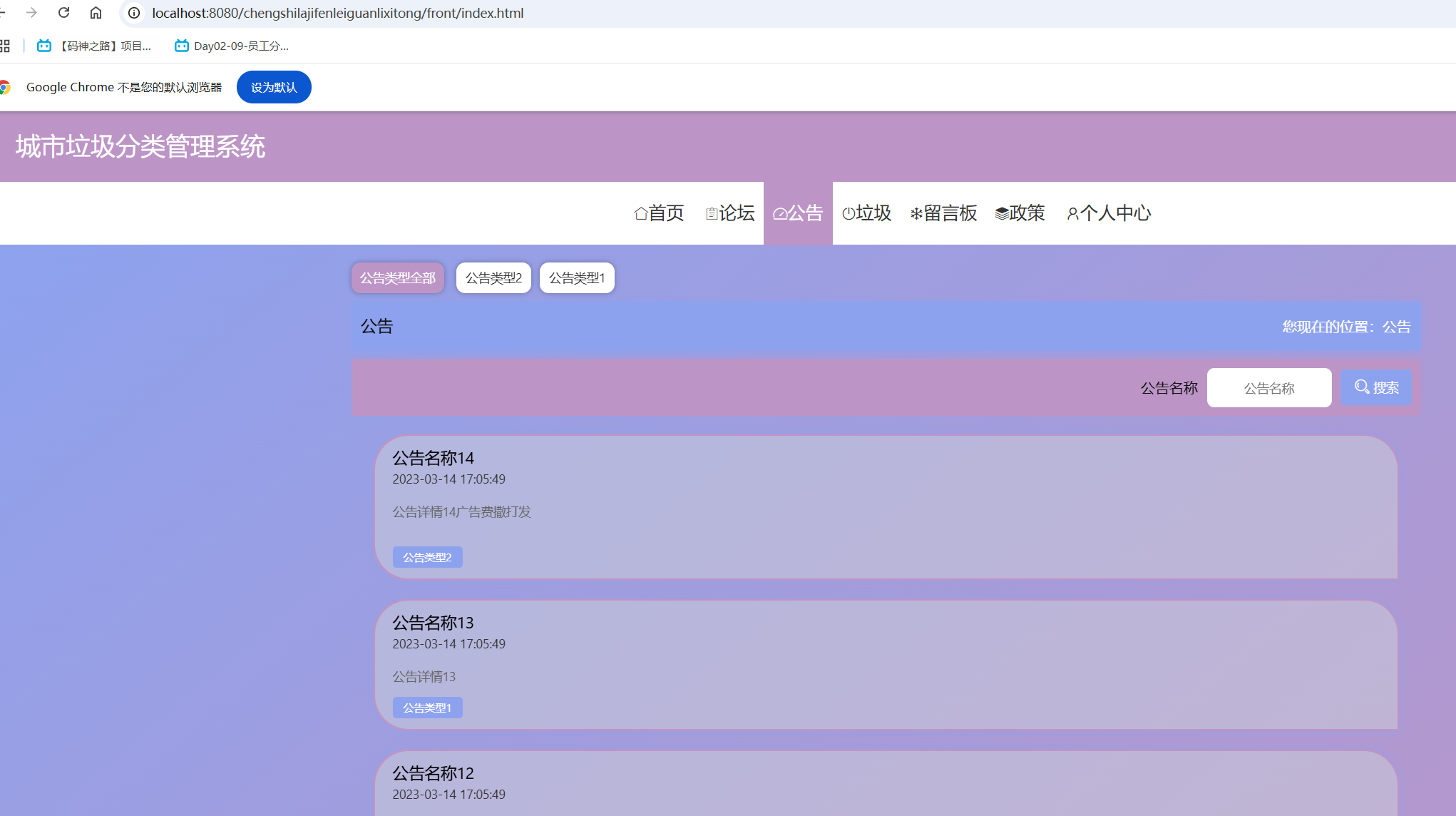This screenshot has width=1456, height=816.
Task: Click the browser reload icon
Action: tap(63, 13)
